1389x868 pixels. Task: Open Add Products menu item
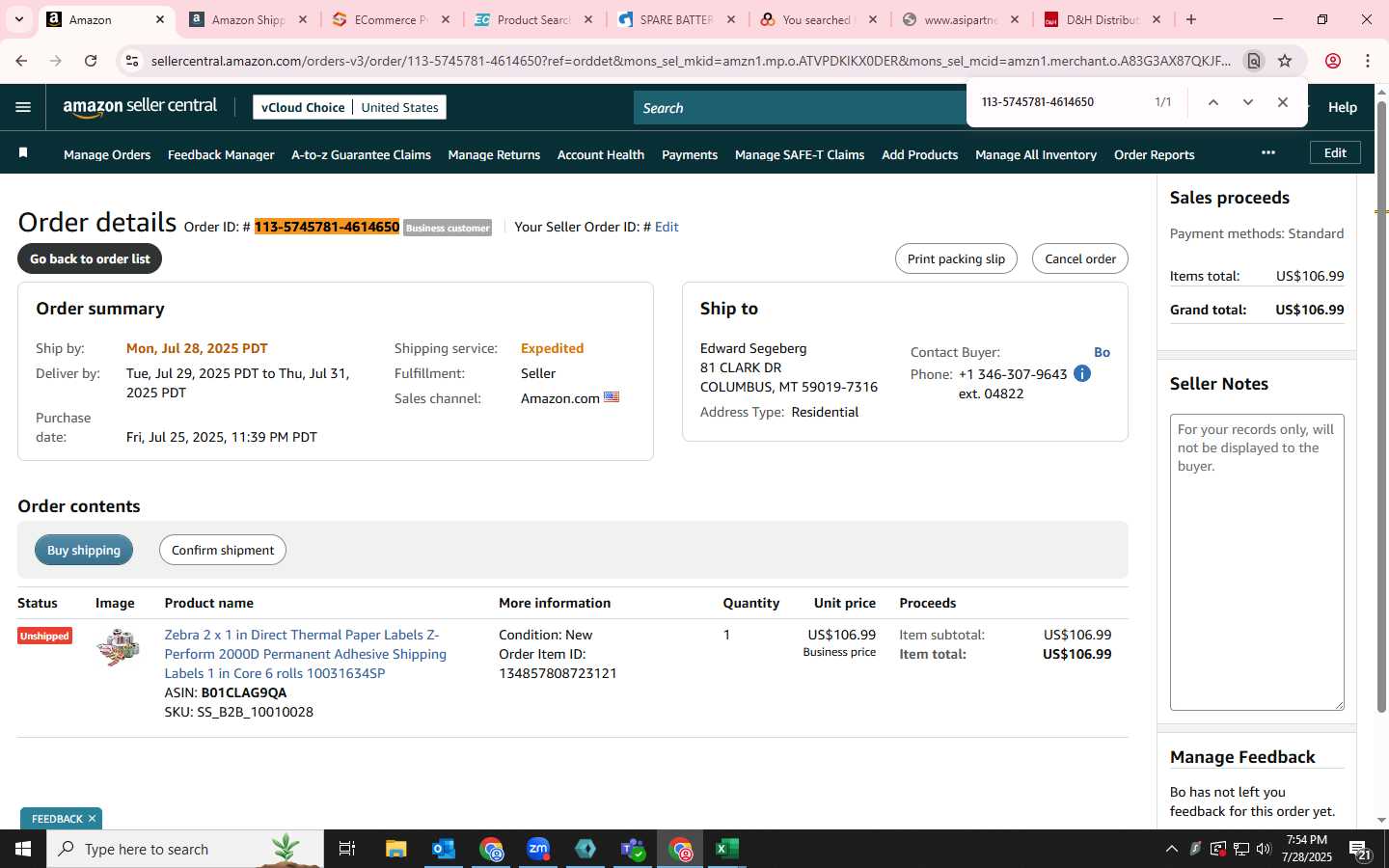point(919,154)
